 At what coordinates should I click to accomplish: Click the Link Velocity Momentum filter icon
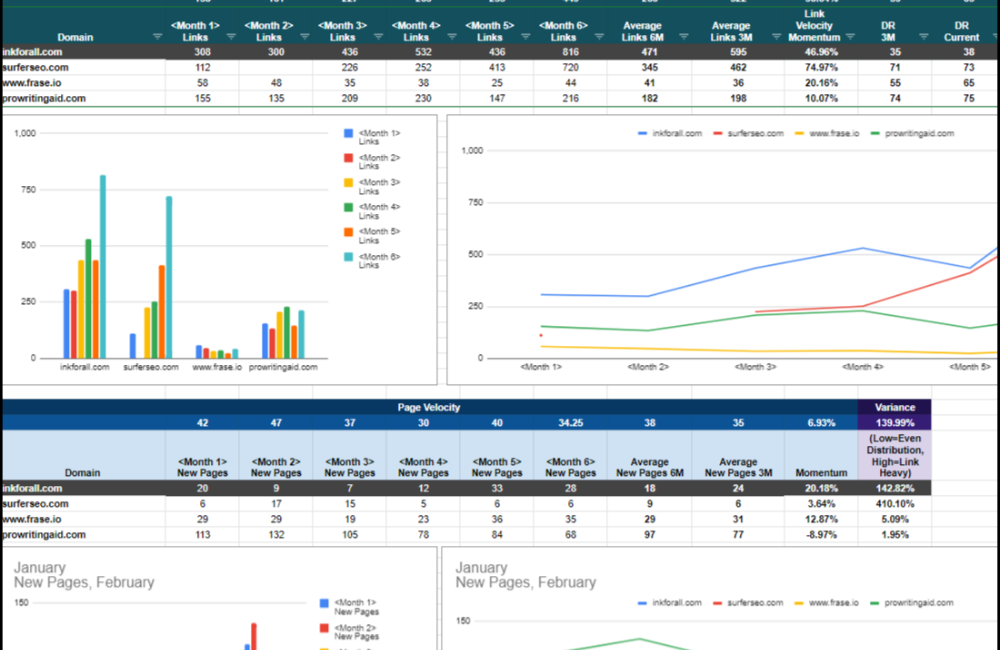[x=850, y=37]
